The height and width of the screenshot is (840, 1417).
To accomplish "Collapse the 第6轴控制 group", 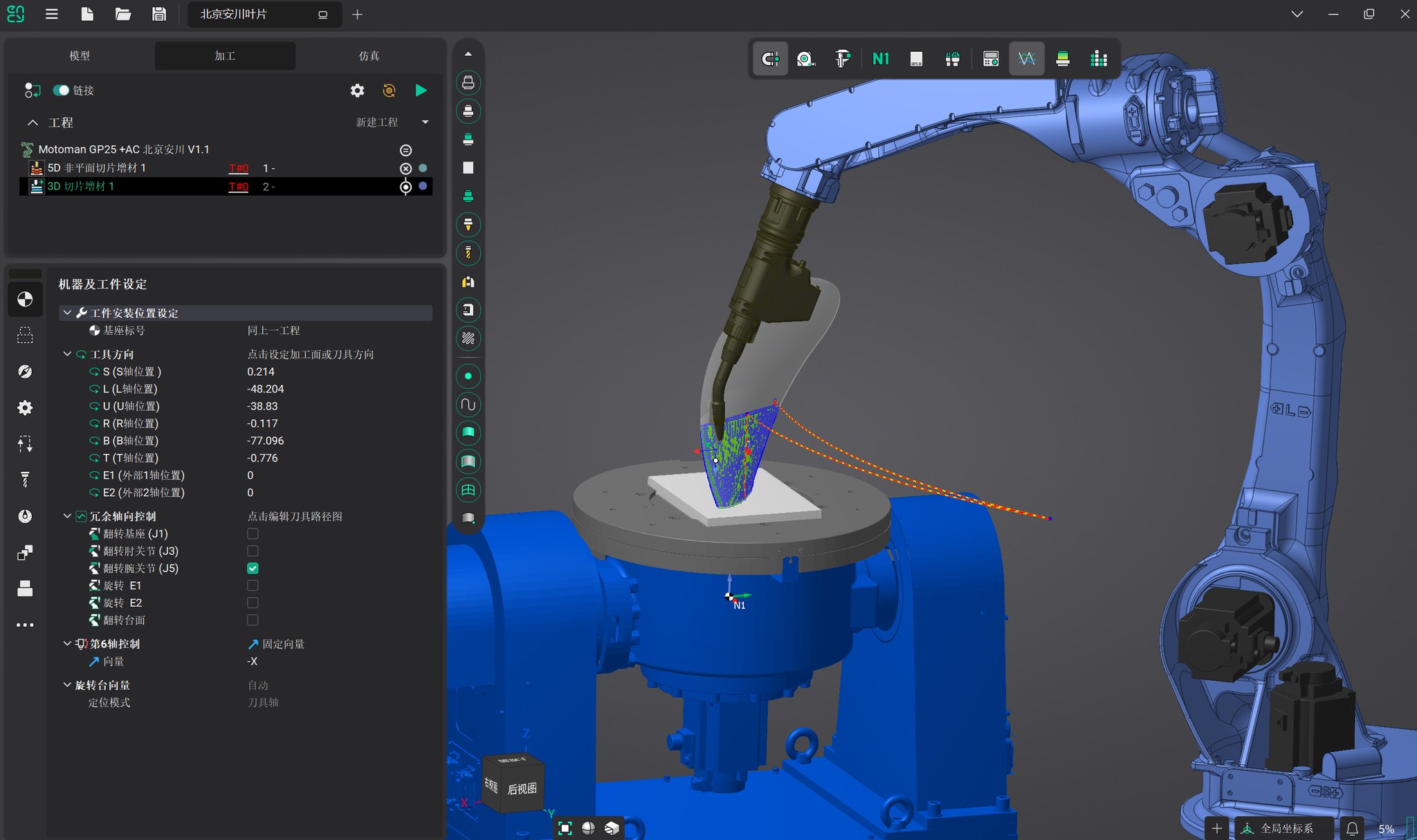I will [67, 643].
